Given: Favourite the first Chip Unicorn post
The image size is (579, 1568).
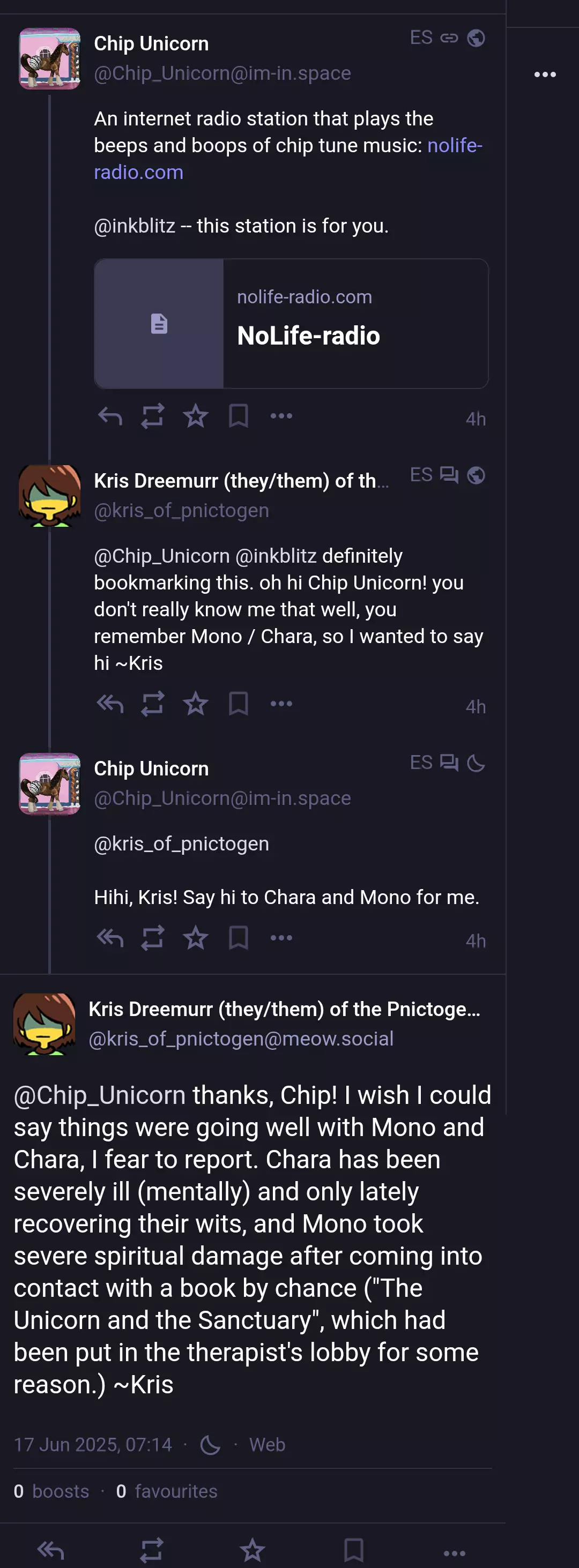Looking at the screenshot, I should click(x=196, y=416).
